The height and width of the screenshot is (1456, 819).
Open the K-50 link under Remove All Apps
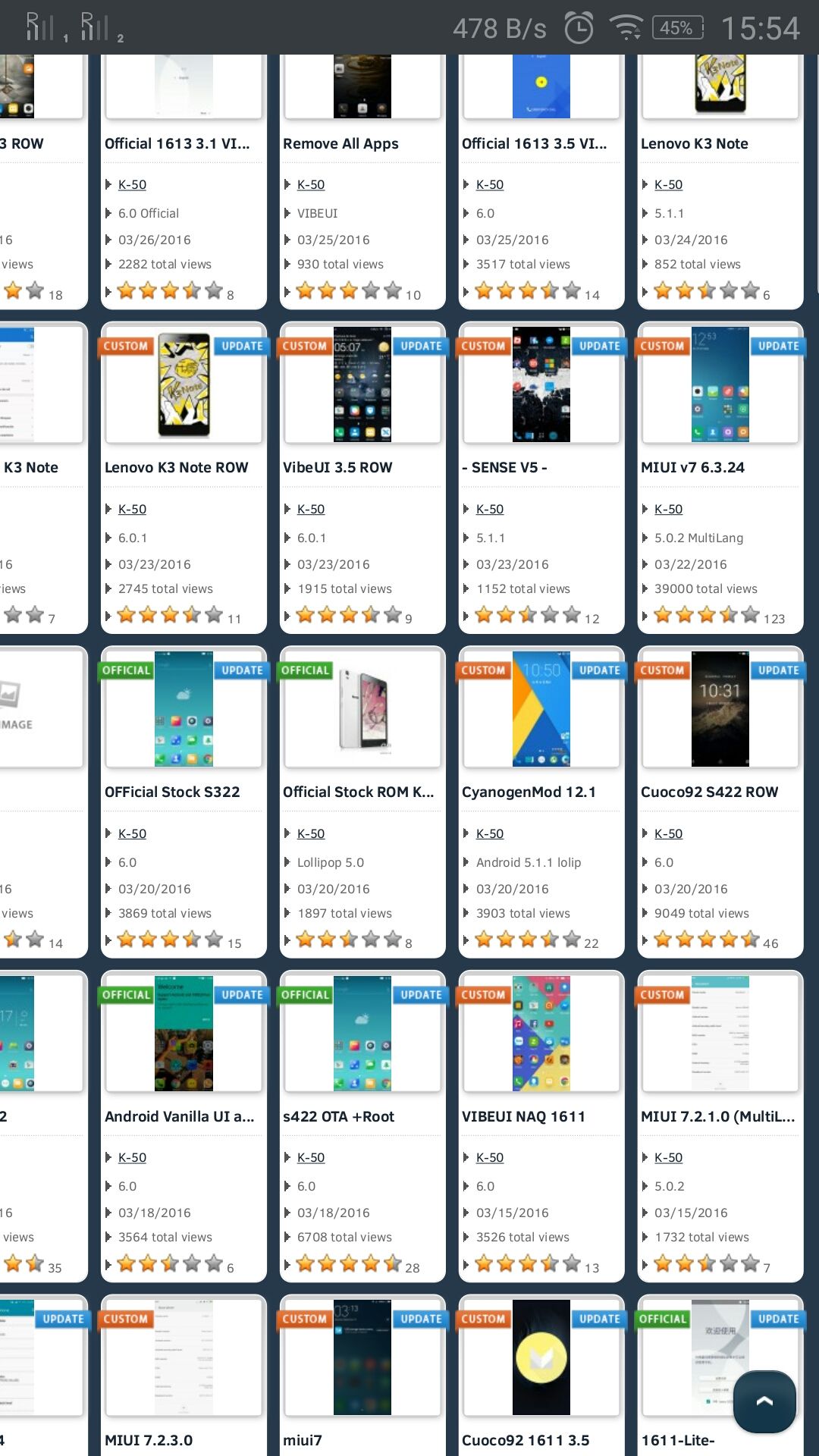pyautogui.click(x=311, y=184)
